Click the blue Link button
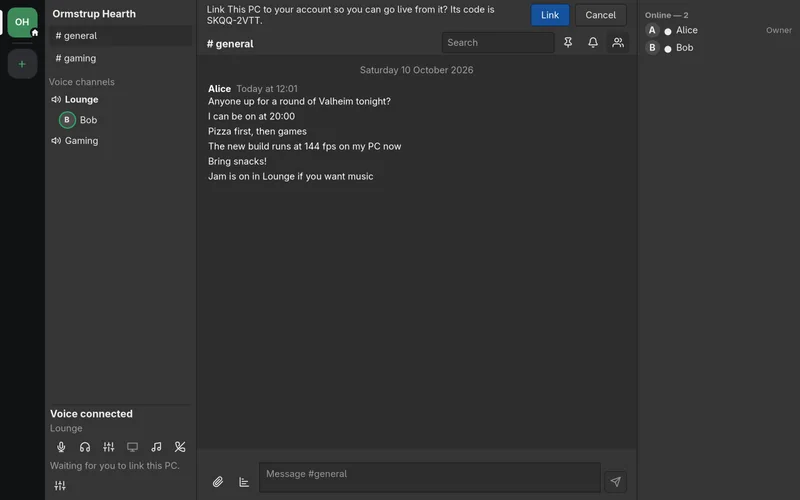This screenshot has width=800, height=500. click(x=549, y=15)
